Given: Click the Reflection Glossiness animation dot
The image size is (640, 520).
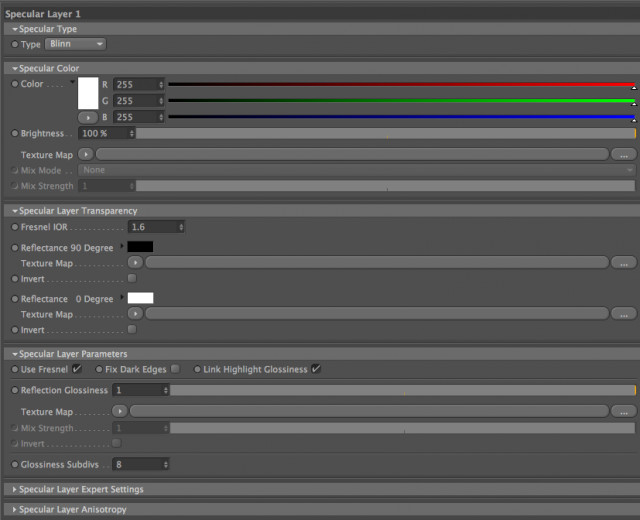Looking at the screenshot, I should (x=15, y=390).
